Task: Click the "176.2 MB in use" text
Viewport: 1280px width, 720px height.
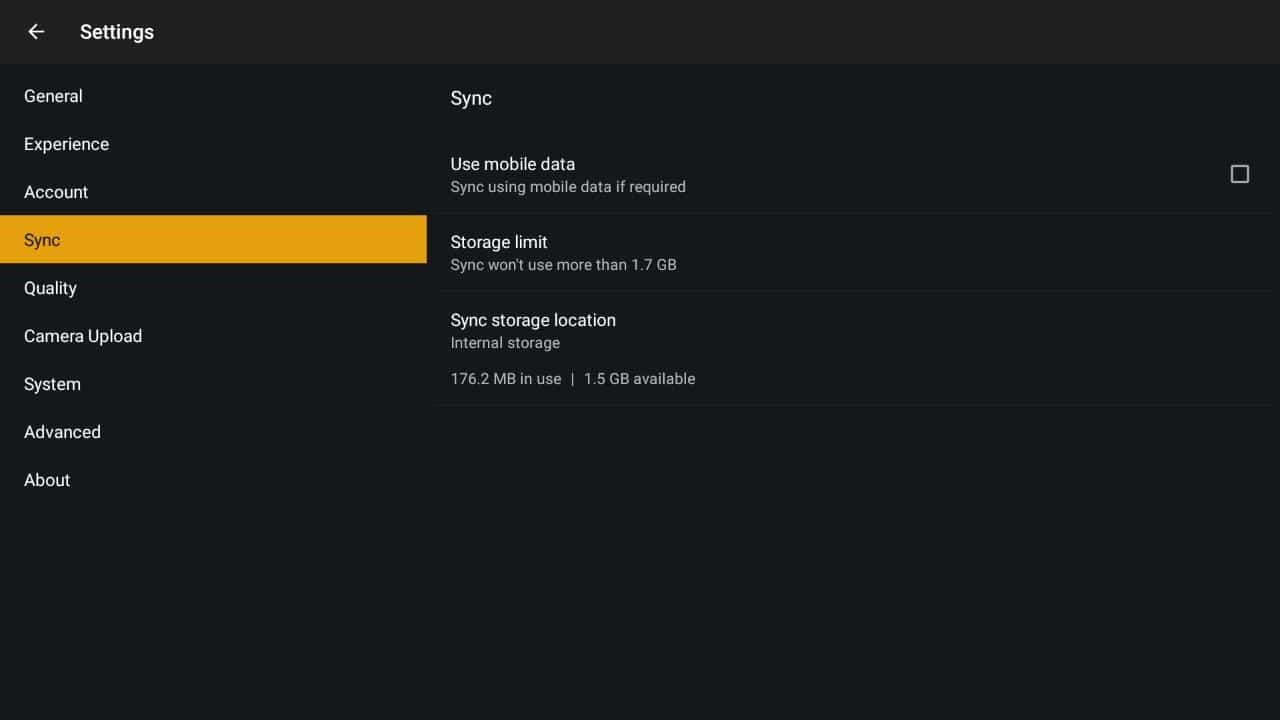Action: click(x=506, y=379)
